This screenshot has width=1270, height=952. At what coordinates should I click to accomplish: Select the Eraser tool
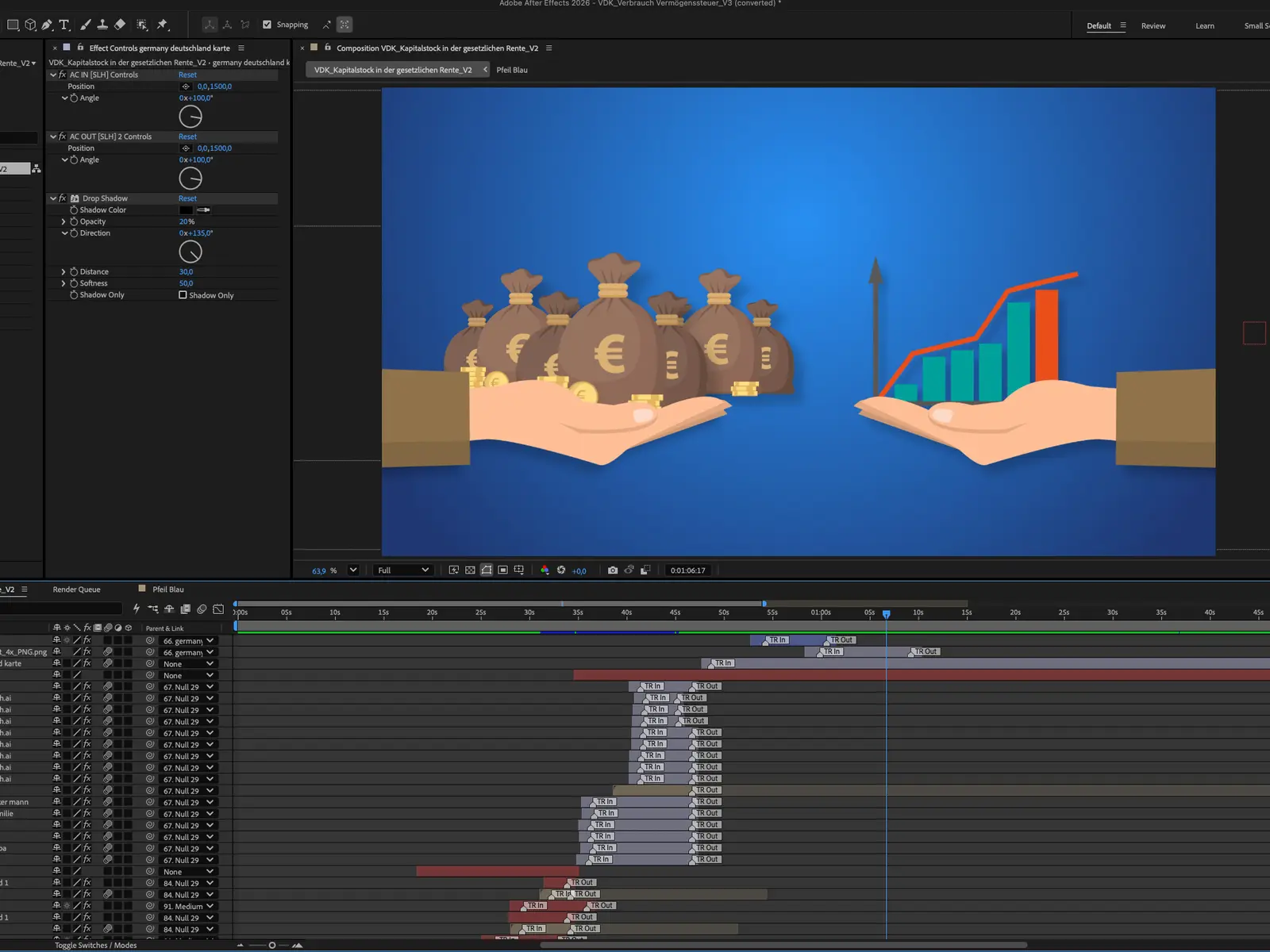120,25
